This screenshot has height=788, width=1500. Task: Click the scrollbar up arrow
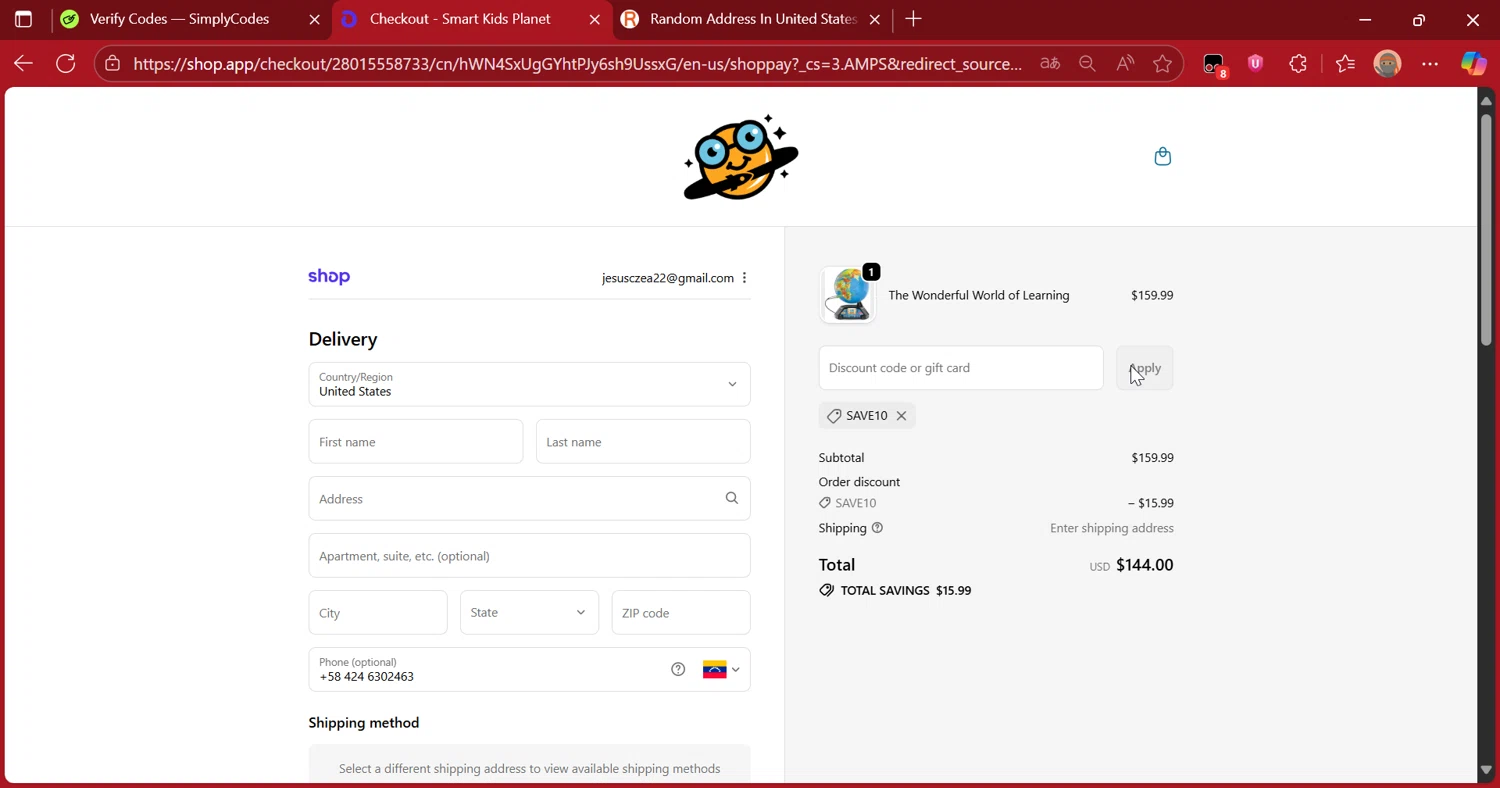click(1486, 100)
